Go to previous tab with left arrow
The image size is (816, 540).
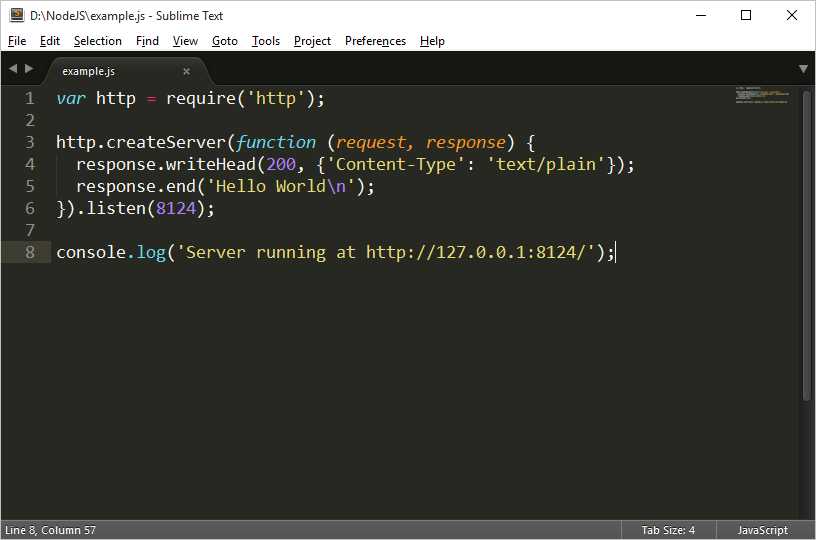tap(13, 69)
